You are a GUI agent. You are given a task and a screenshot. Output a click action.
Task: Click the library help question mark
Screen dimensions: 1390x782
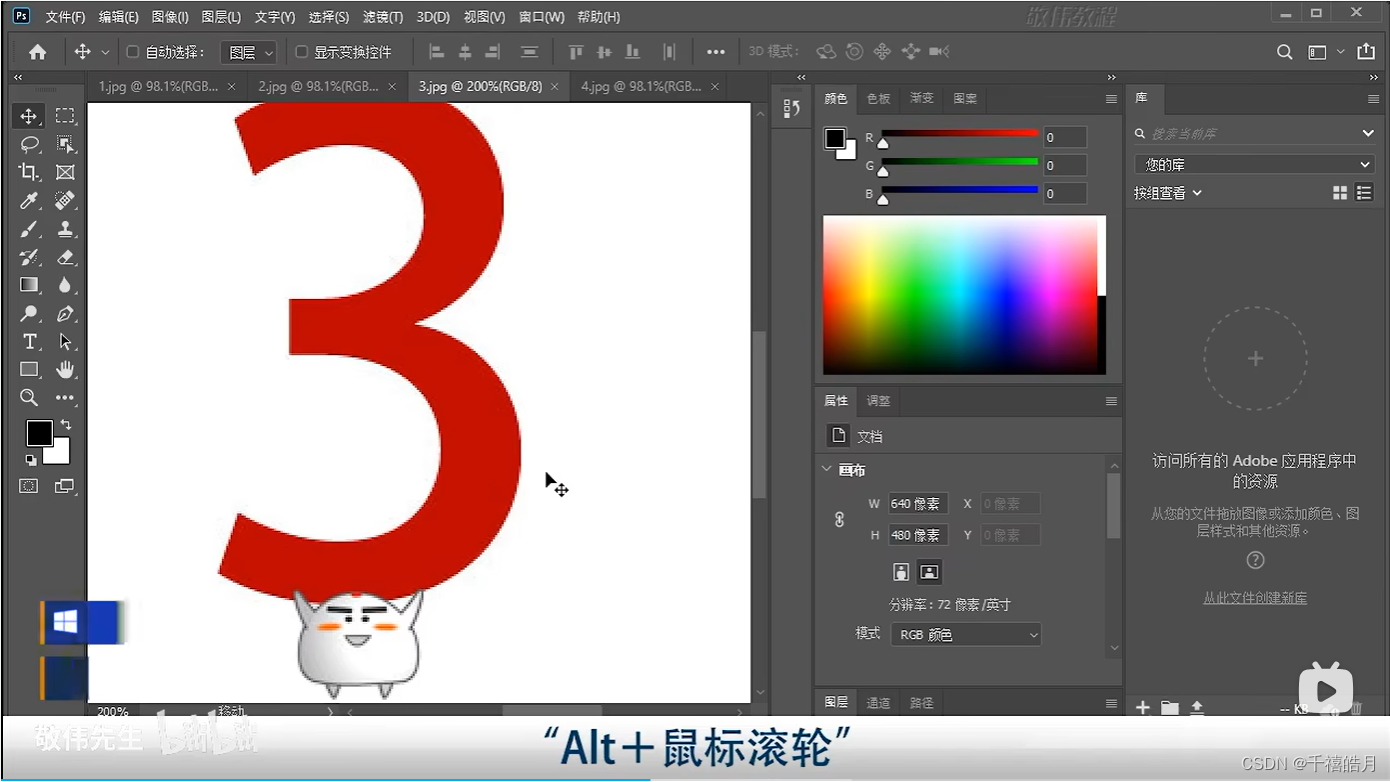(x=1255, y=560)
